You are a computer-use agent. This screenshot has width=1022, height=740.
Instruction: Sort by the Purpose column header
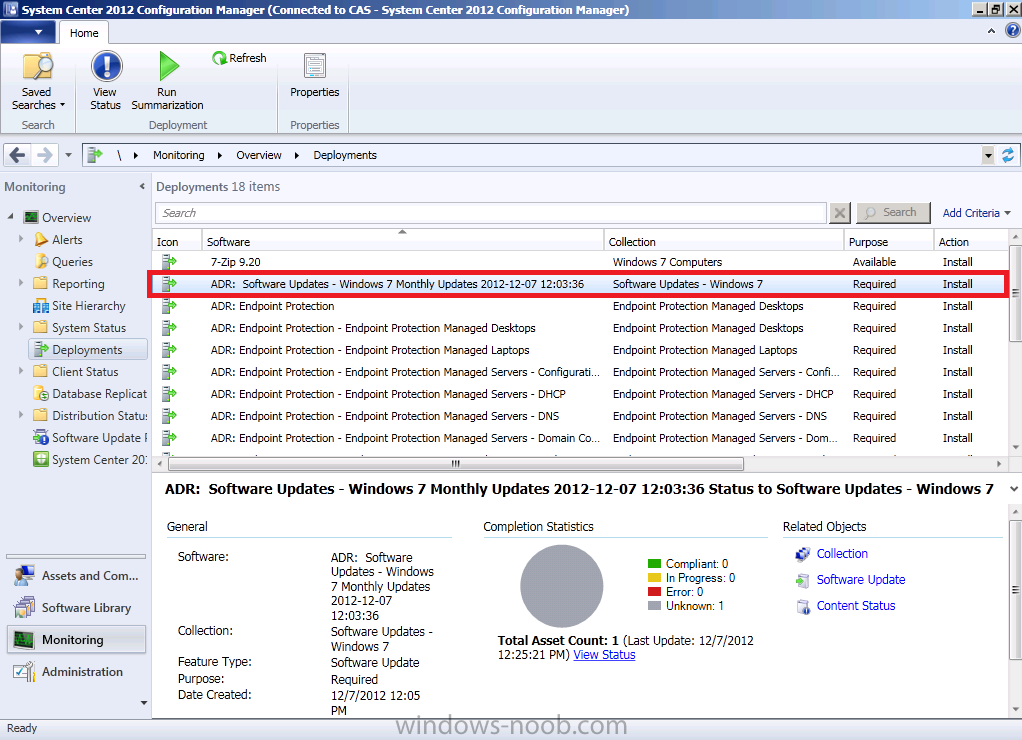pos(889,241)
